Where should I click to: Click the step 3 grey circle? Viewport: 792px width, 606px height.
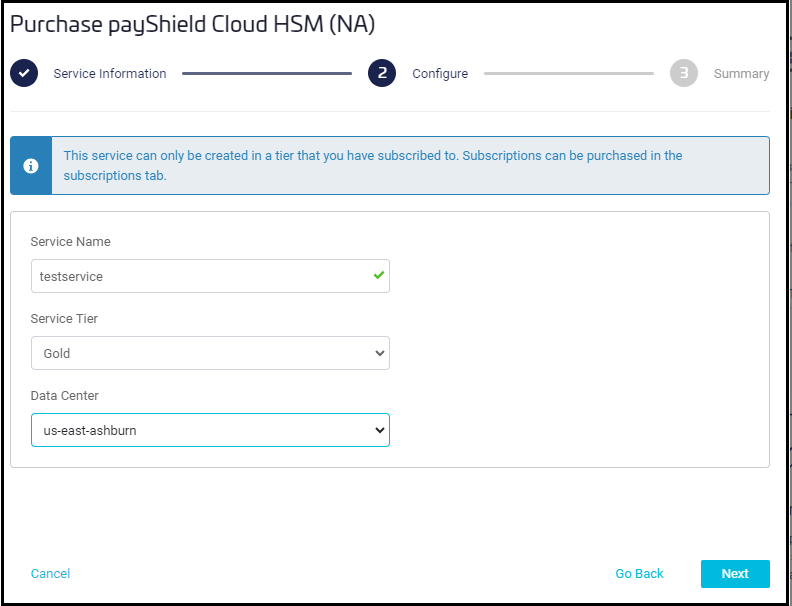pos(684,73)
